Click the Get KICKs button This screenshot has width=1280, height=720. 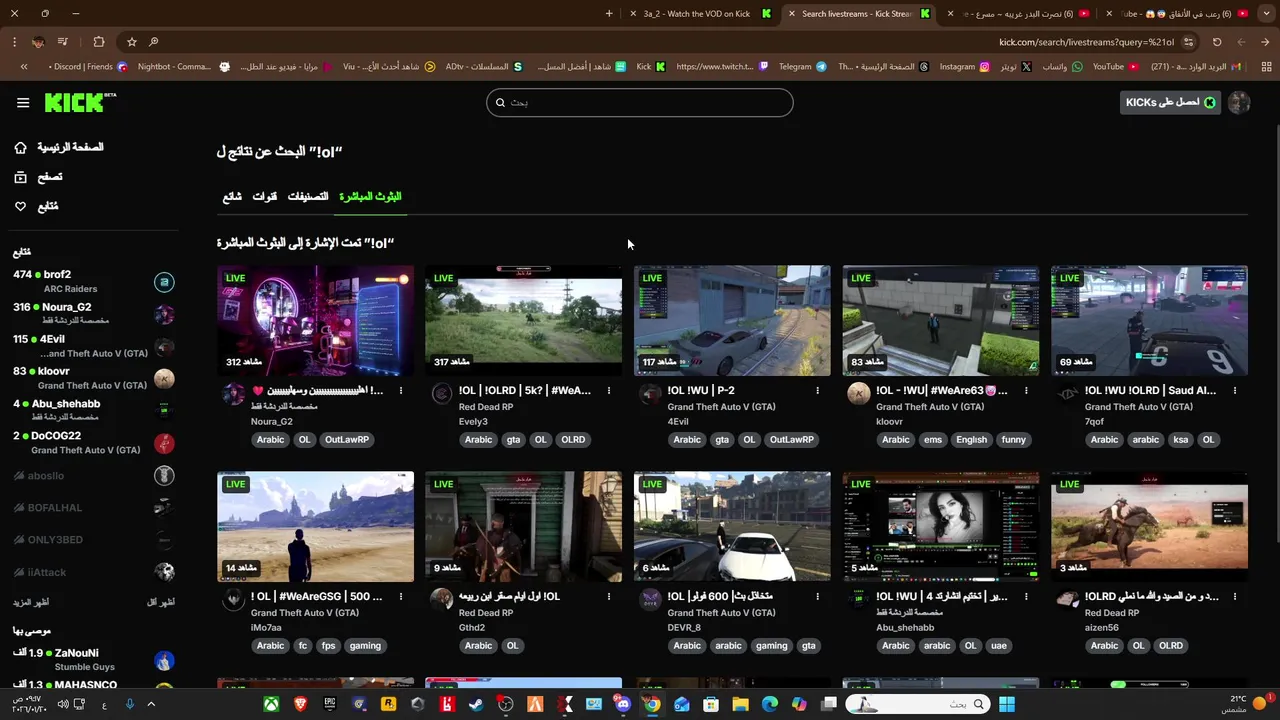pos(1170,102)
